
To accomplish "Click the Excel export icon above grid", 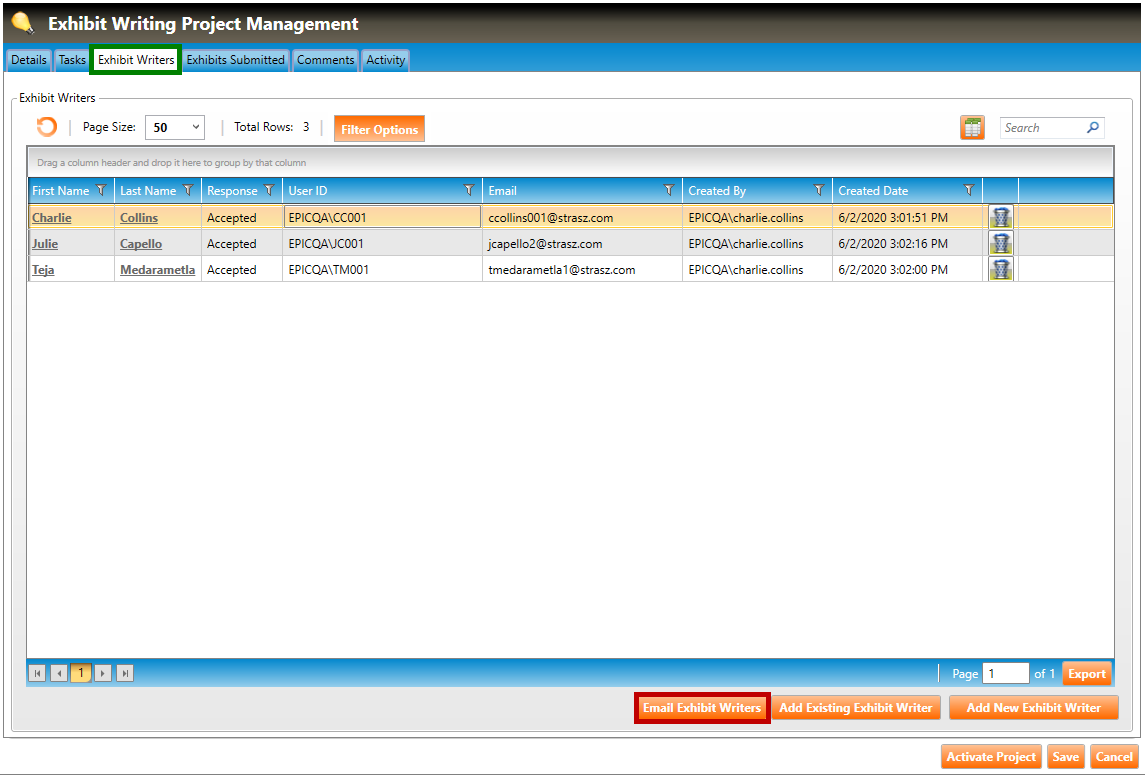I will (972, 128).
